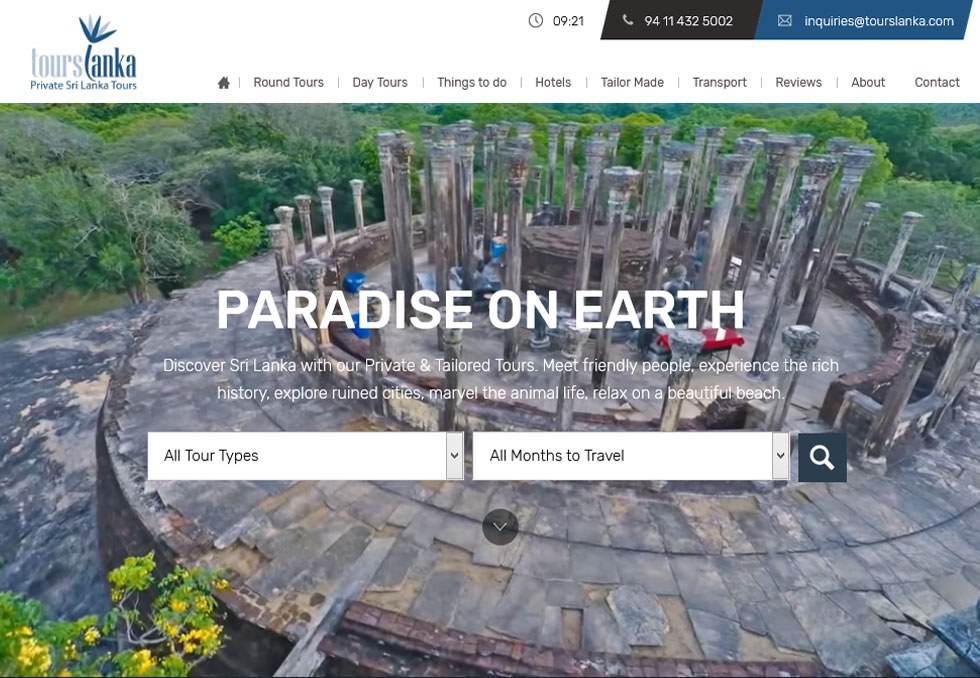The height and width of the screenshot is (678, 980).
Task: Click the home icon in navigation
Action: tap(224, 82)
